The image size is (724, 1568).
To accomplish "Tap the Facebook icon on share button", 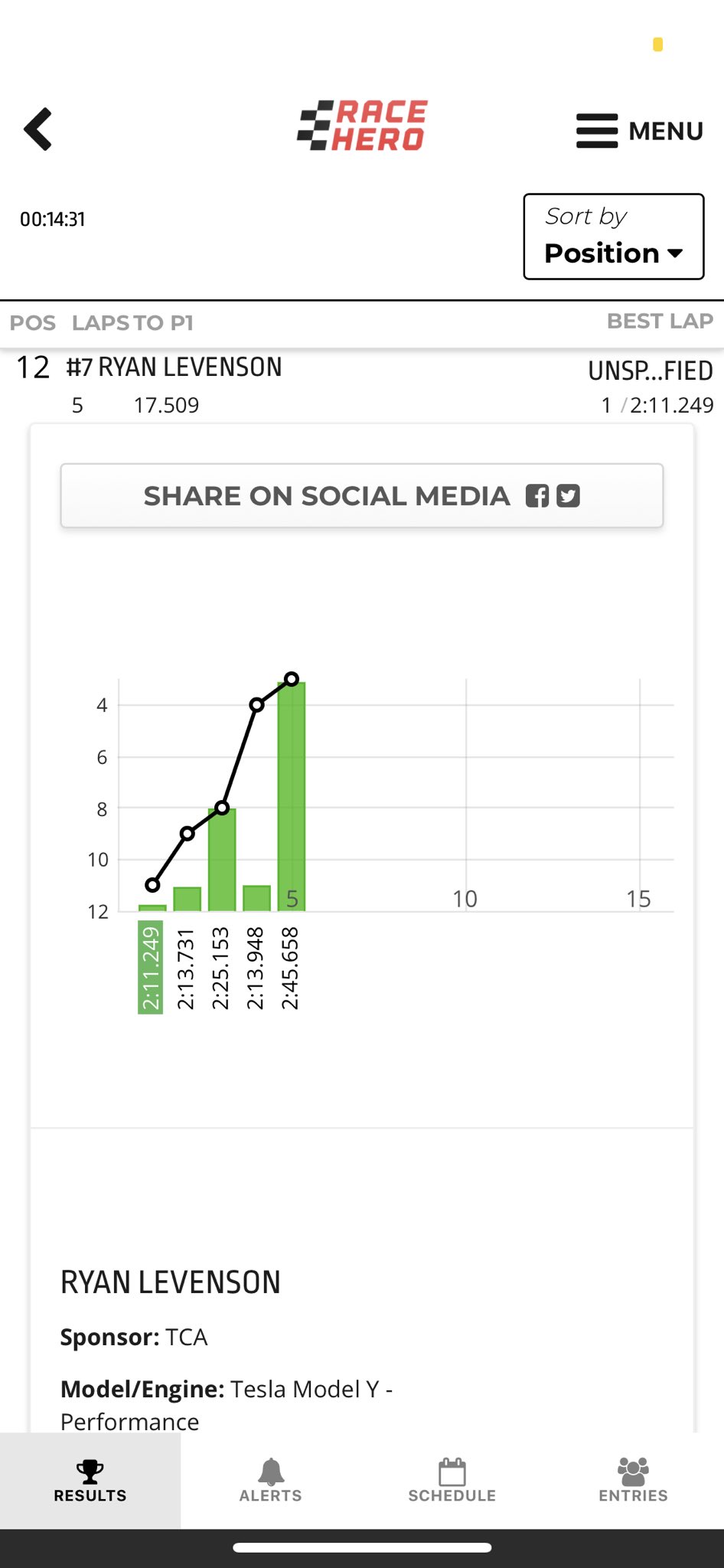I will pos(537,496).
